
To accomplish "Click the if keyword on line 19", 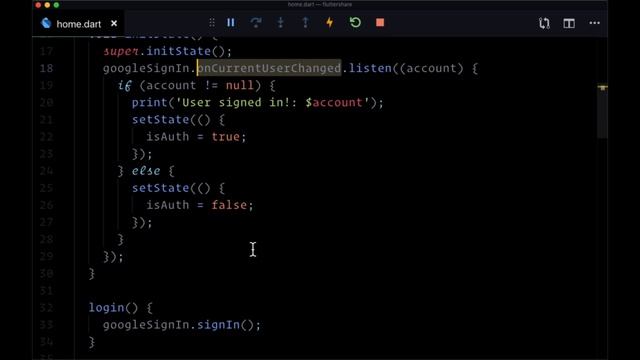I will click(x=124, y=85).
